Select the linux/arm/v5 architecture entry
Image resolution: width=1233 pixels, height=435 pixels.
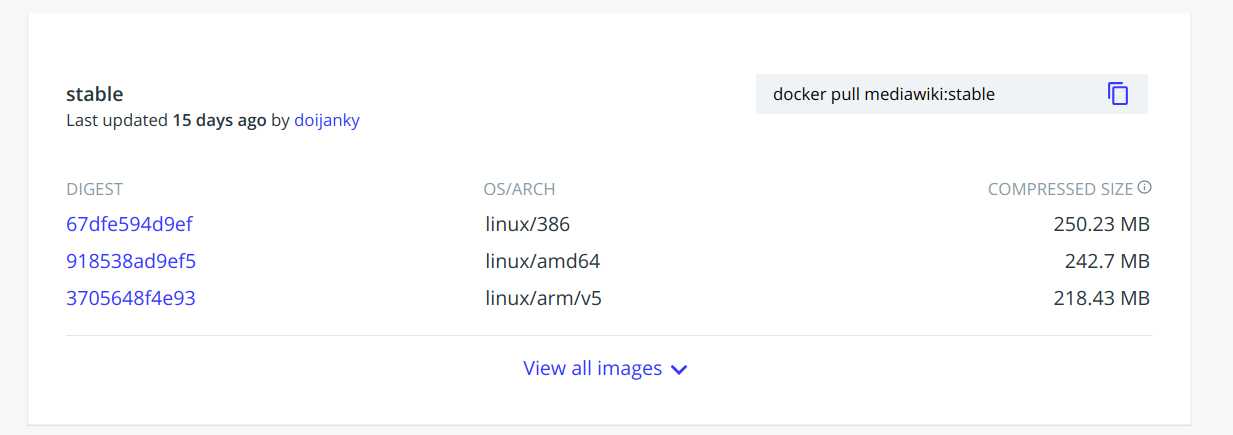[543, 298]
